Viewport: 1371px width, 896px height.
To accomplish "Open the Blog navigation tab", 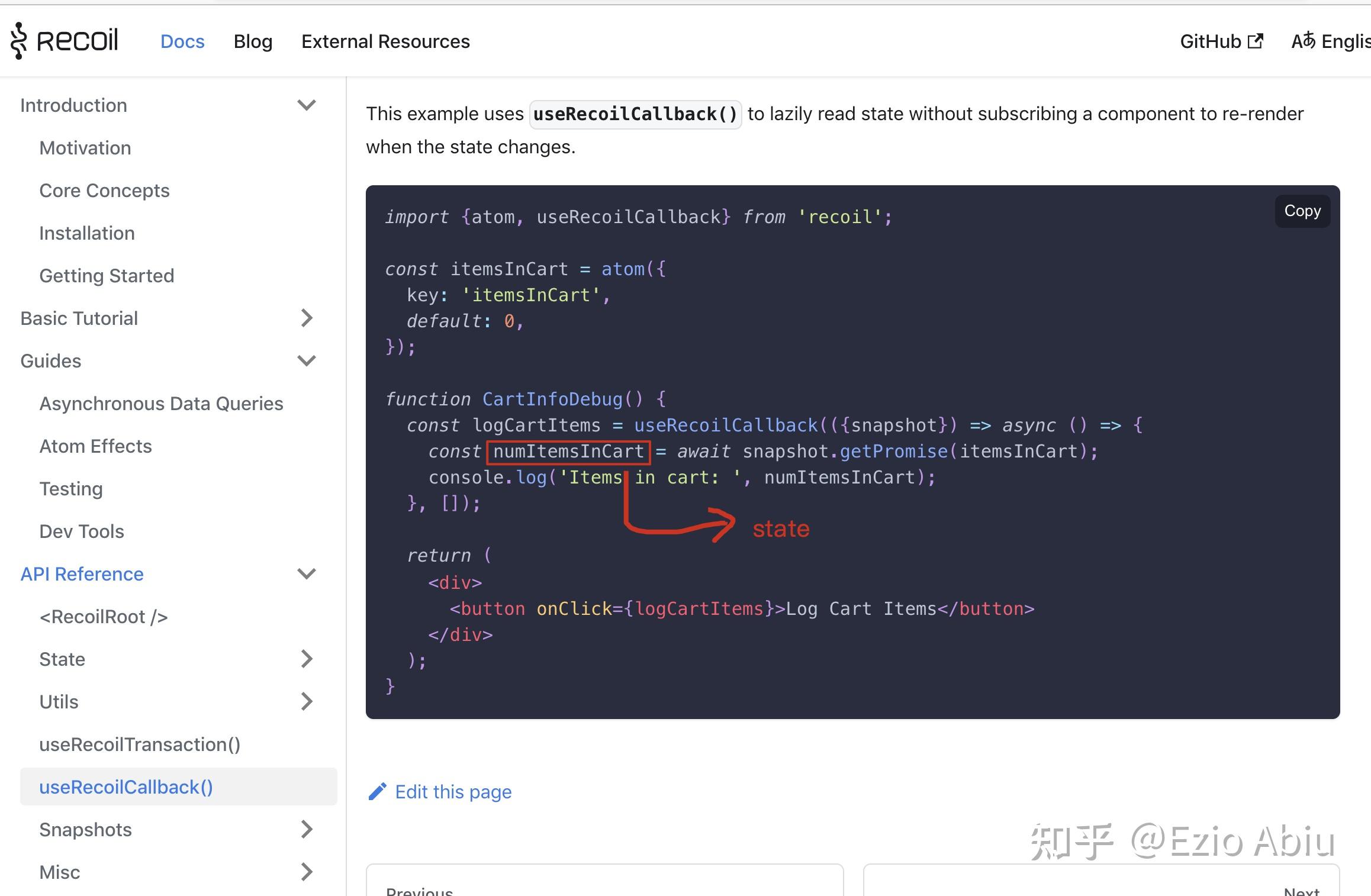I will coord(253,41).
